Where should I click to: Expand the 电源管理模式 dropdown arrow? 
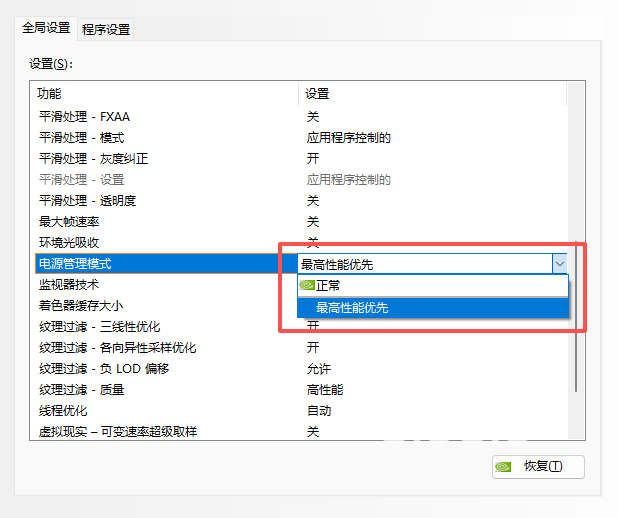559,264
